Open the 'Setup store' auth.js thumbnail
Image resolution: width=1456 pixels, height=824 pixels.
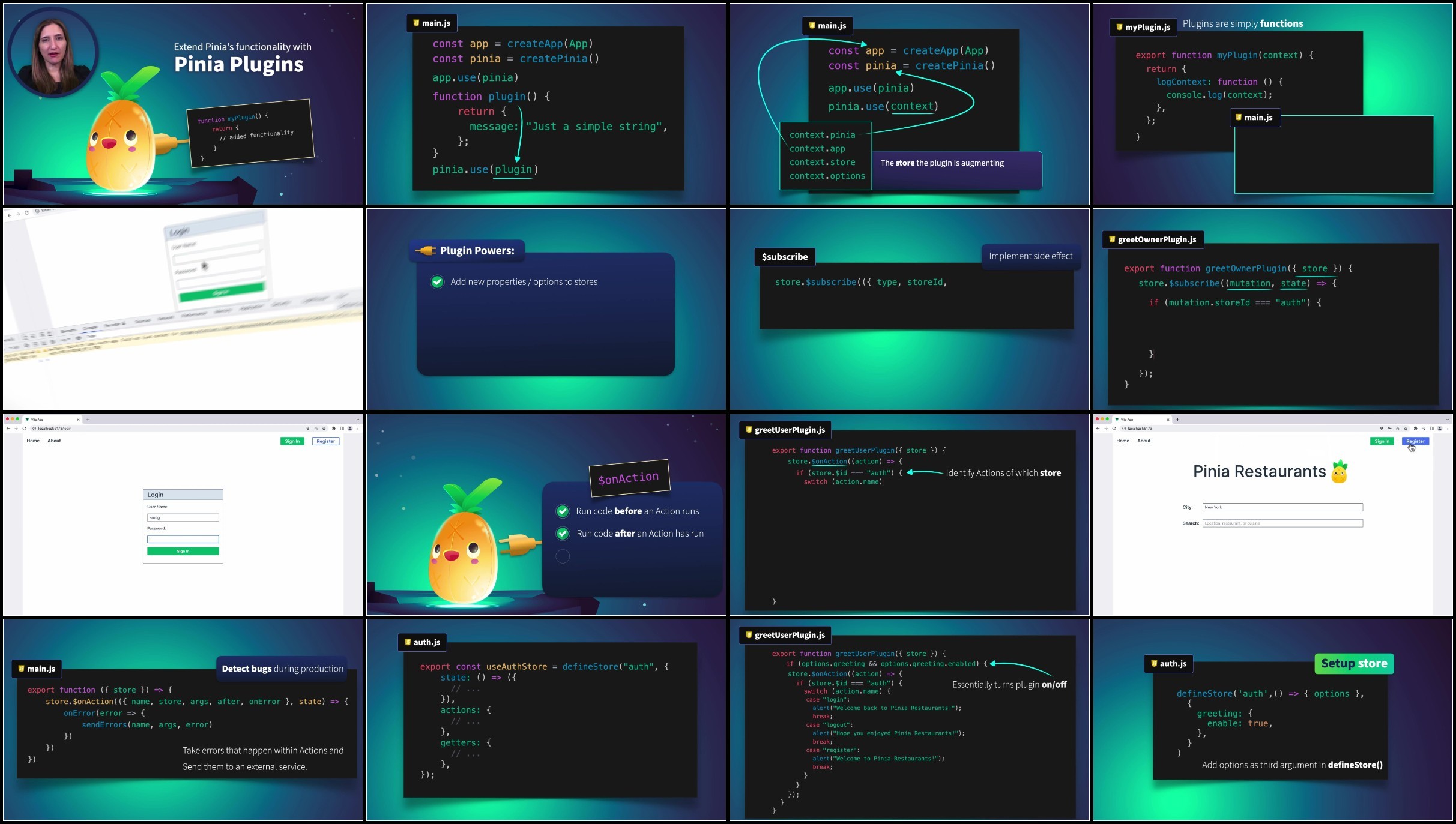click(x=1272, y=720)
